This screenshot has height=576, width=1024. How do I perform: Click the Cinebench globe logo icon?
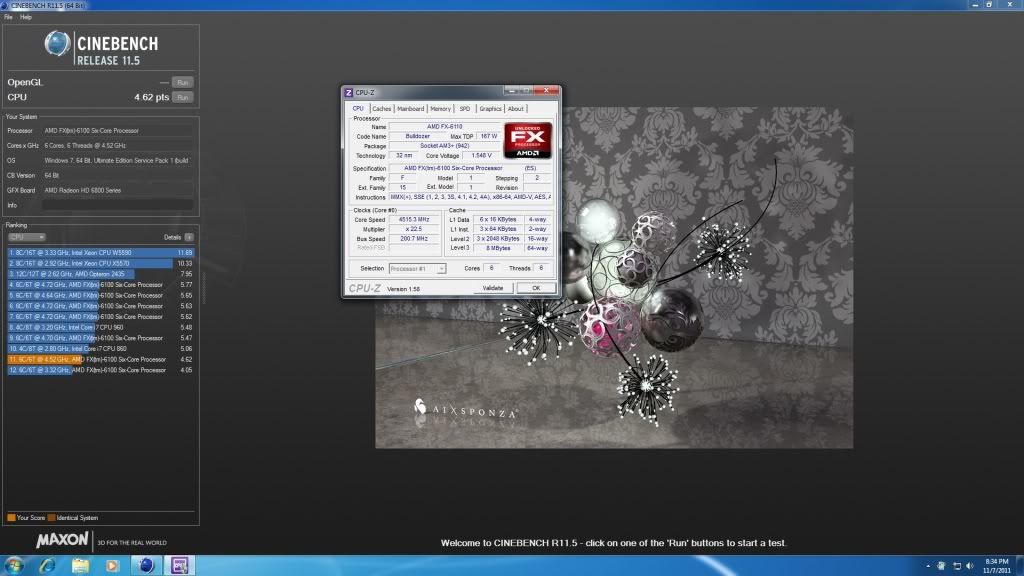(57, 44)
